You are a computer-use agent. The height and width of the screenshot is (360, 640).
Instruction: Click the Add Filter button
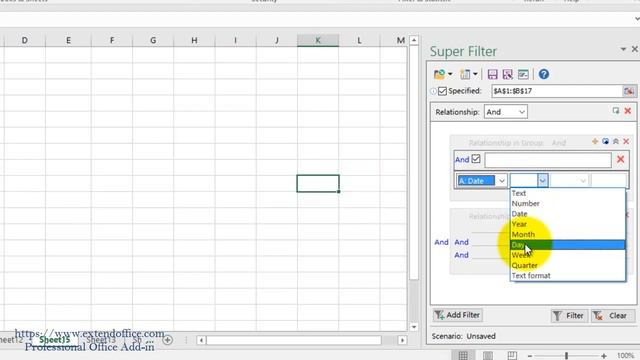point(458,315)
